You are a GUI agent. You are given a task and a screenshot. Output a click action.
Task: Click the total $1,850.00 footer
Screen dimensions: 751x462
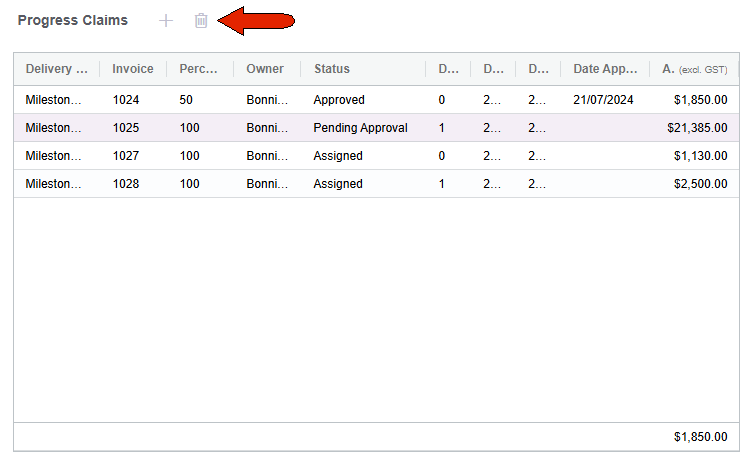701,437
